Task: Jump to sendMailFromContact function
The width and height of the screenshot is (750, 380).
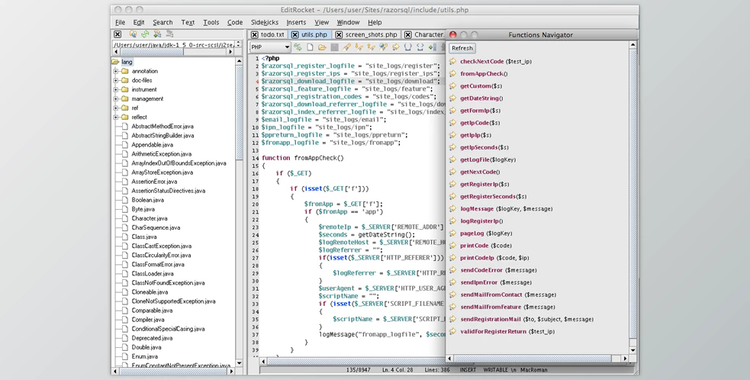Action: pyautogui.click(x=508, y=294)
